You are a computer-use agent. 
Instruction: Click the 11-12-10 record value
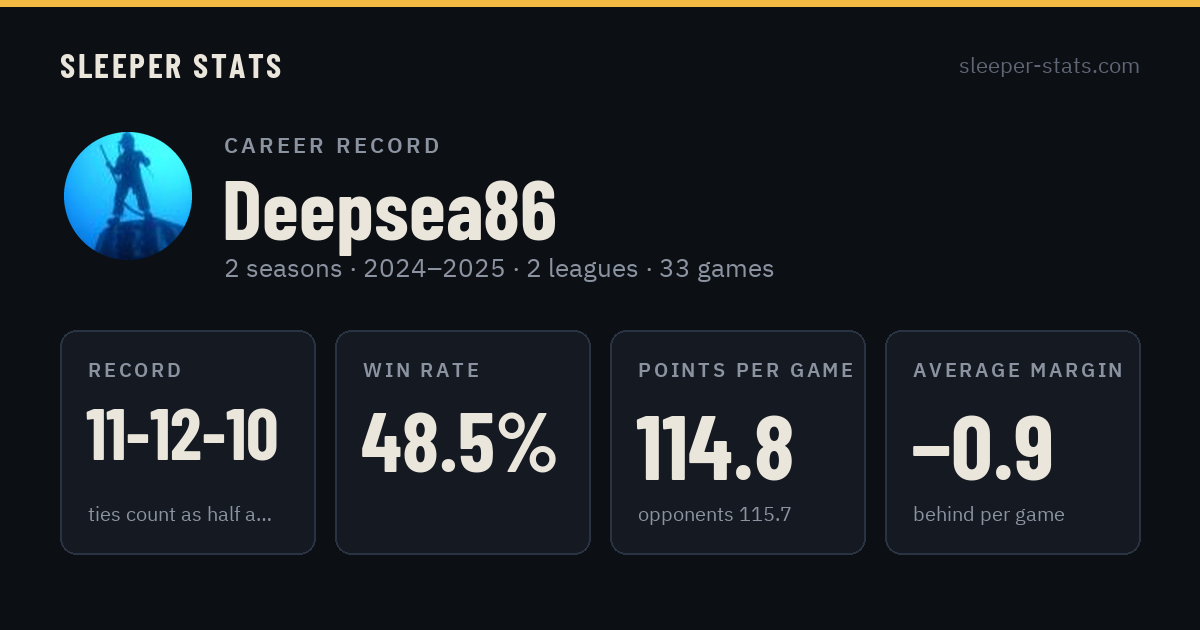[182, 436]
